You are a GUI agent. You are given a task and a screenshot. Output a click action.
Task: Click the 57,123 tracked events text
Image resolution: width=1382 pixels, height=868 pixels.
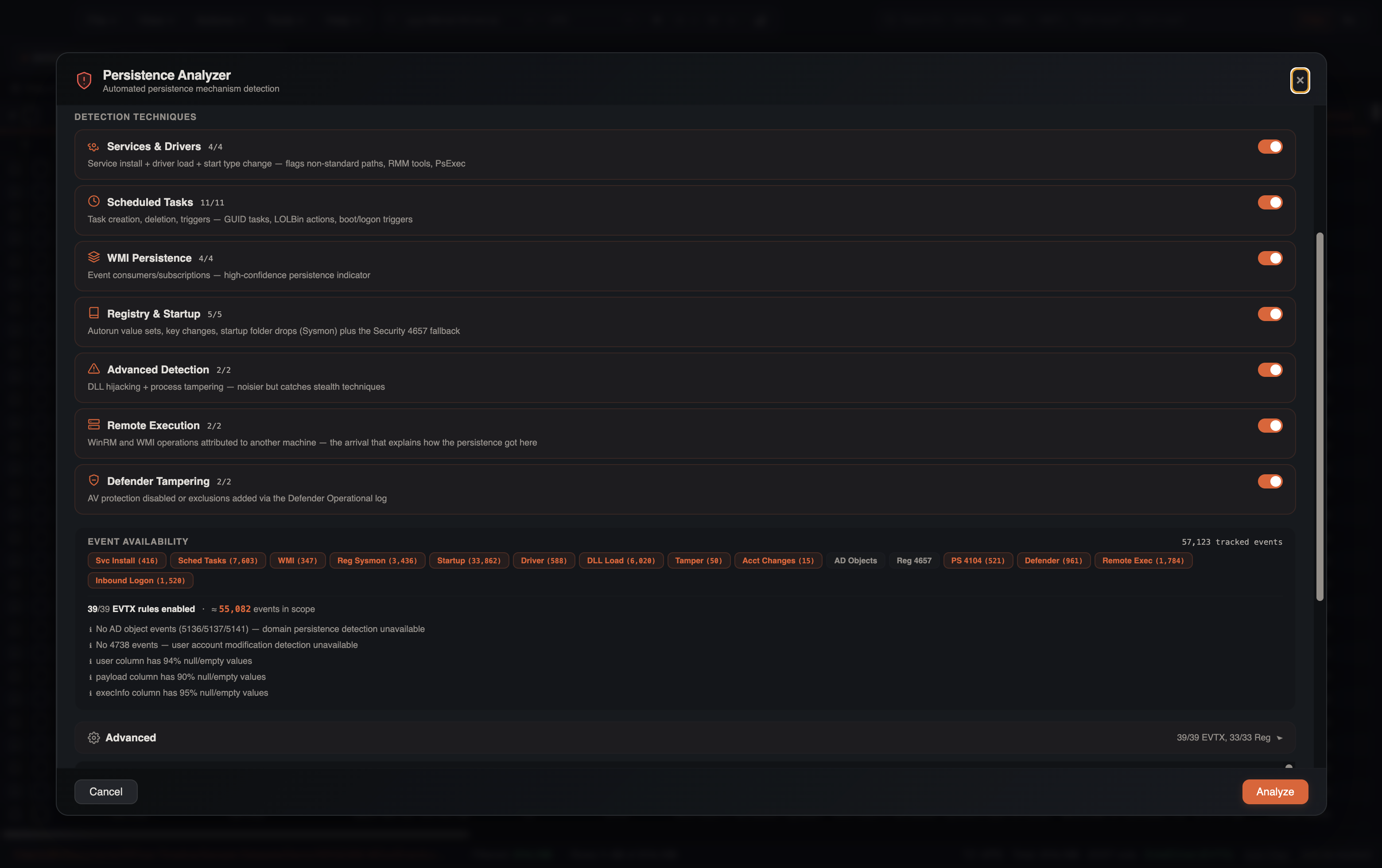[x=1232, y=542]
